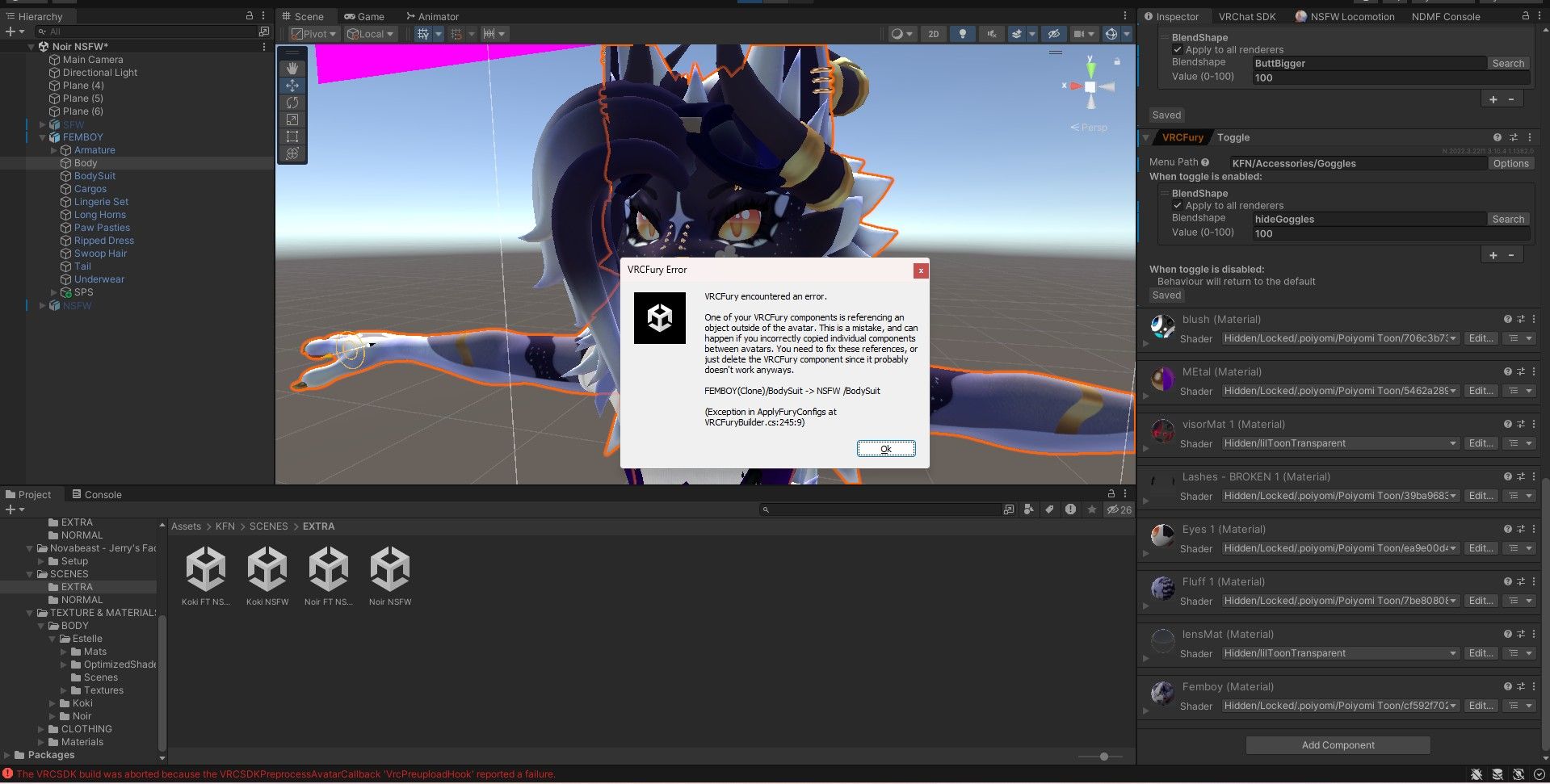Toggle hidden packages visibility (26)
The image size is (1550, 784).
tap(1119, 509)
